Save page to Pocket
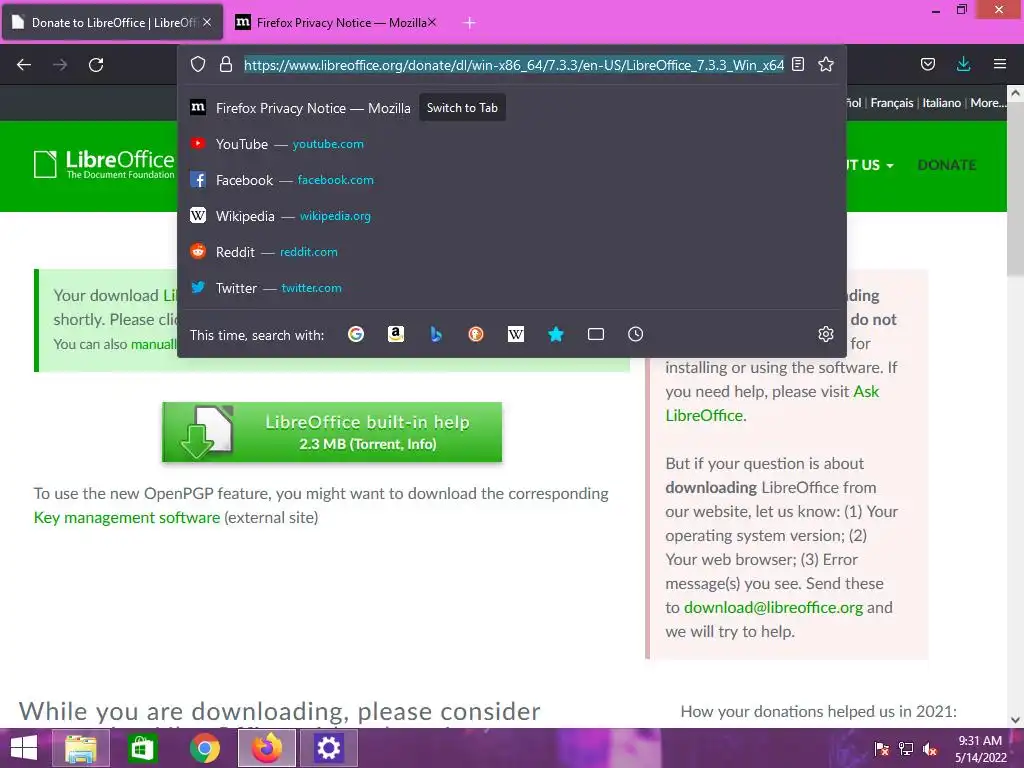 point(928,64)
